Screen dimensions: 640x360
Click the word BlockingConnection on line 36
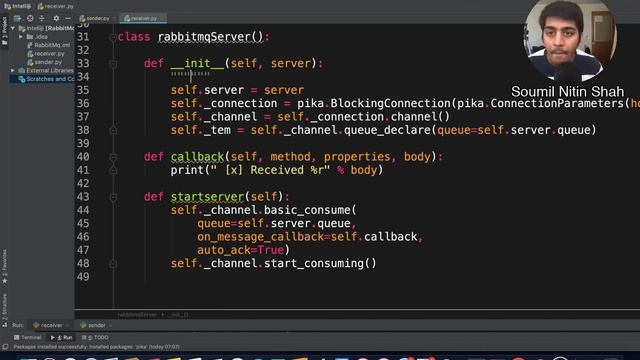point(391,103)
